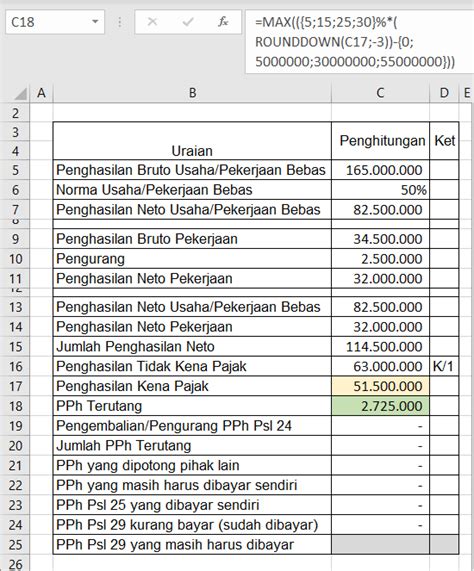Select orange cell 51.500.000
Image resolution: width=474 pixels, height=571 pixels.
click(x=380, y=386)
